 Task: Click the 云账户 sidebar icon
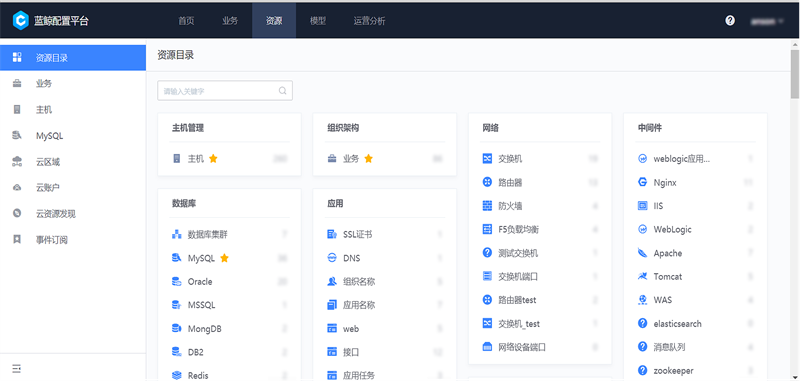(x=17, y=188)
